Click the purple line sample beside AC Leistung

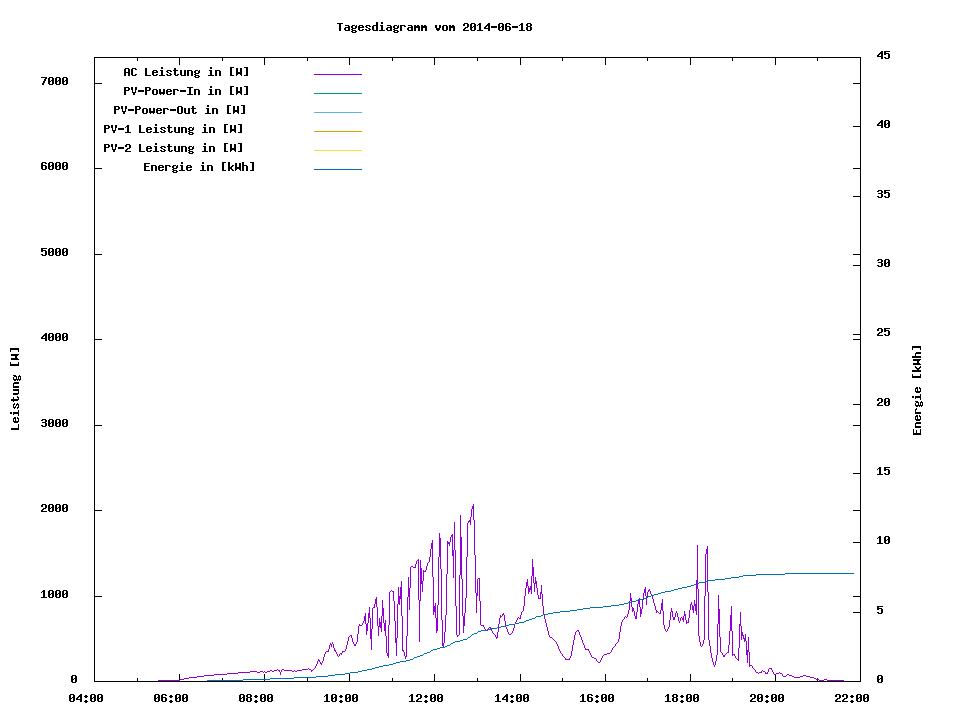337,74
